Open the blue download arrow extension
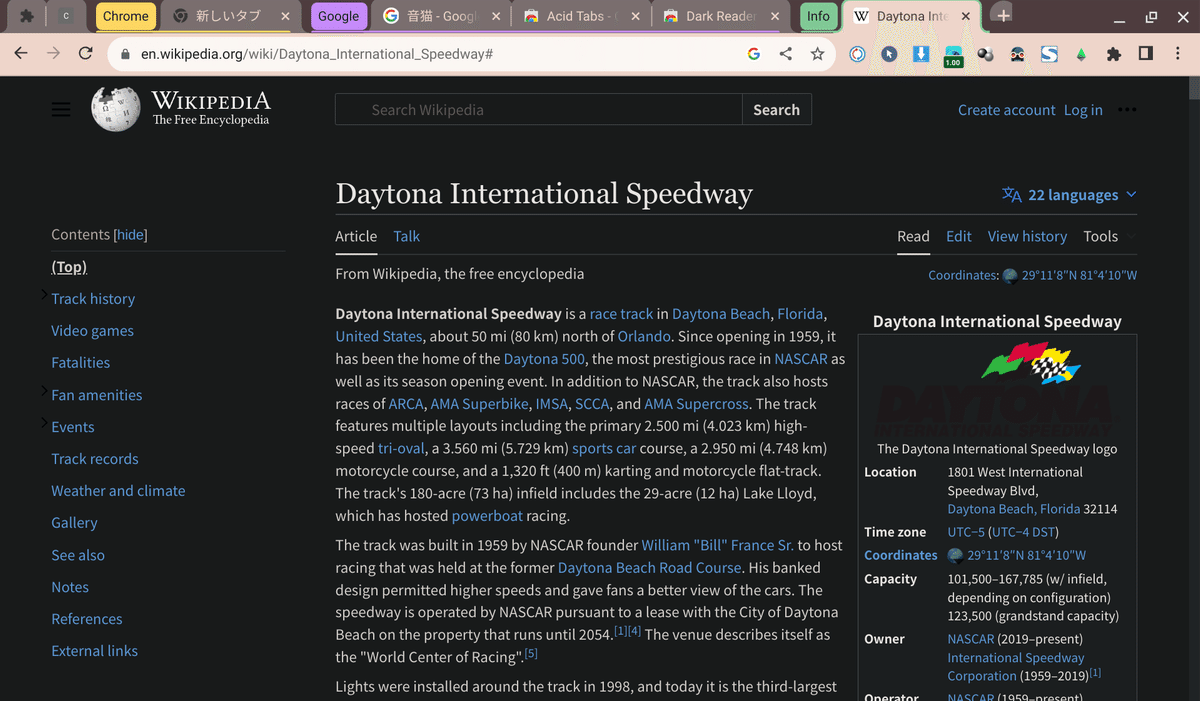This screenshot has width=1200, height=701. point(921,54)
